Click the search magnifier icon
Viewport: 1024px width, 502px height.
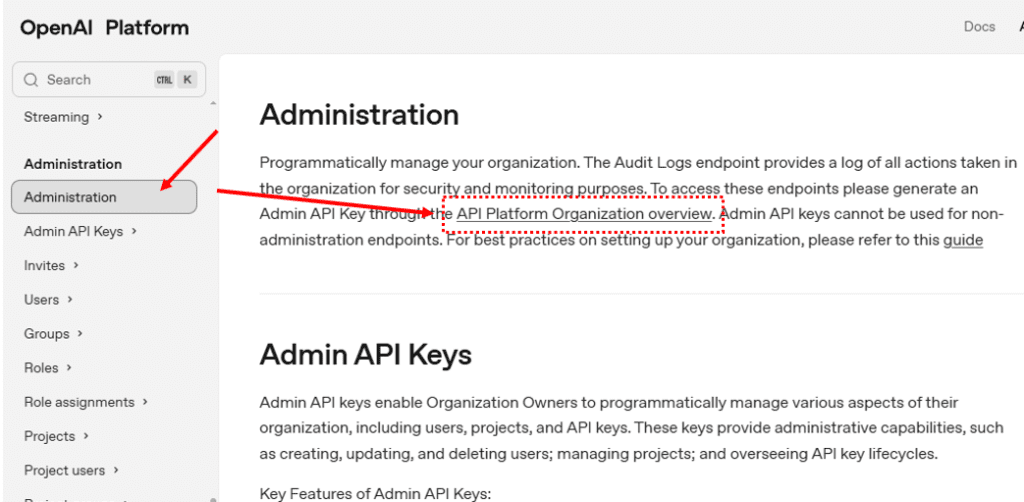31,80
